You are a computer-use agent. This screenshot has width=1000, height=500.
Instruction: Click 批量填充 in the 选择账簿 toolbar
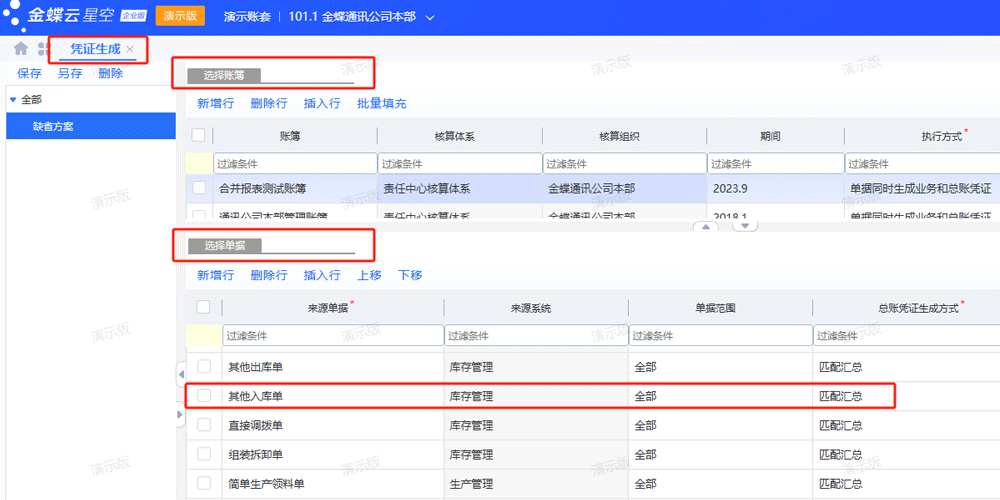pyautogui.click(x=382, y=103)
